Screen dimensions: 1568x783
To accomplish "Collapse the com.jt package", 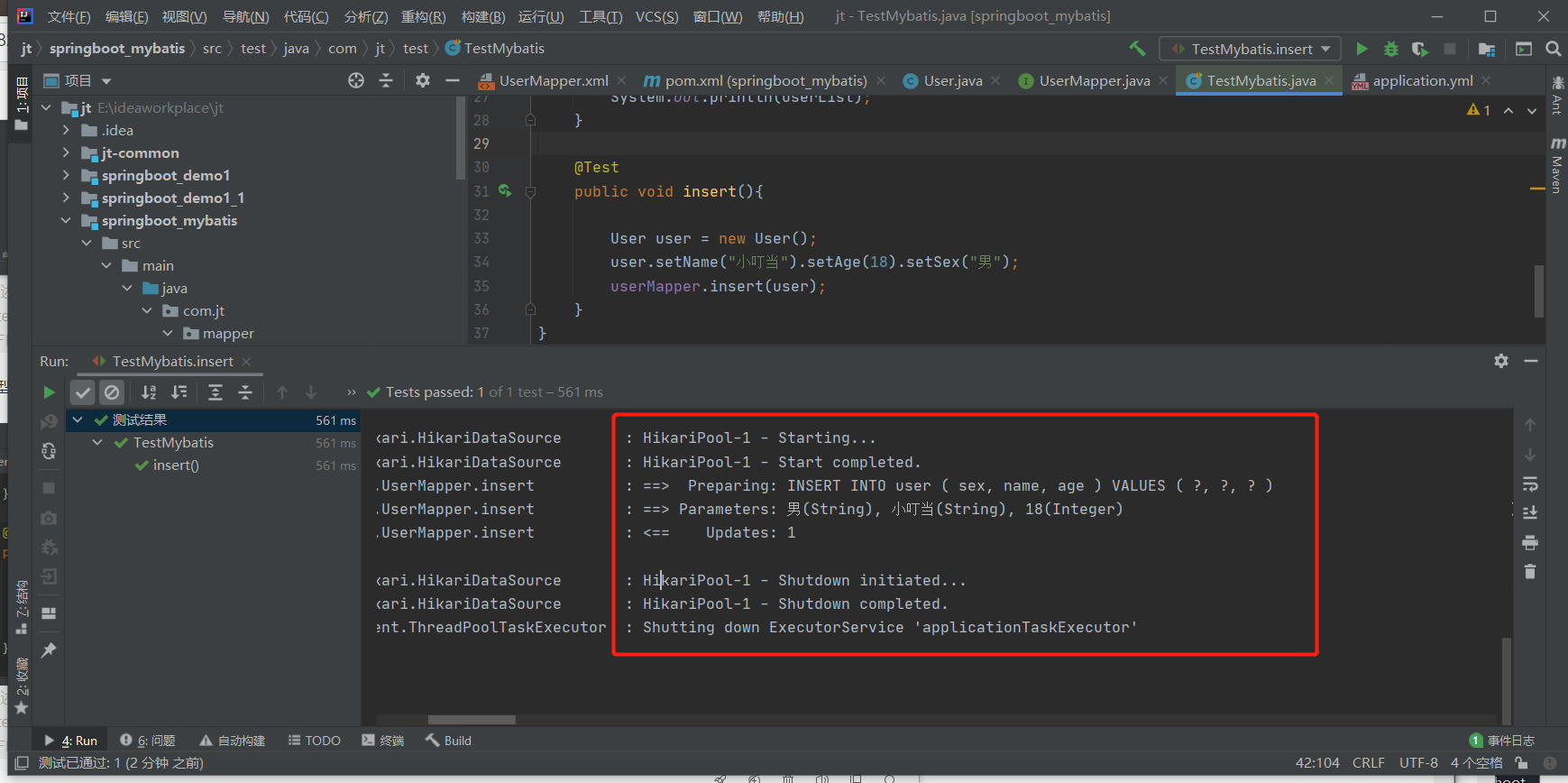I will pos(147,310).
